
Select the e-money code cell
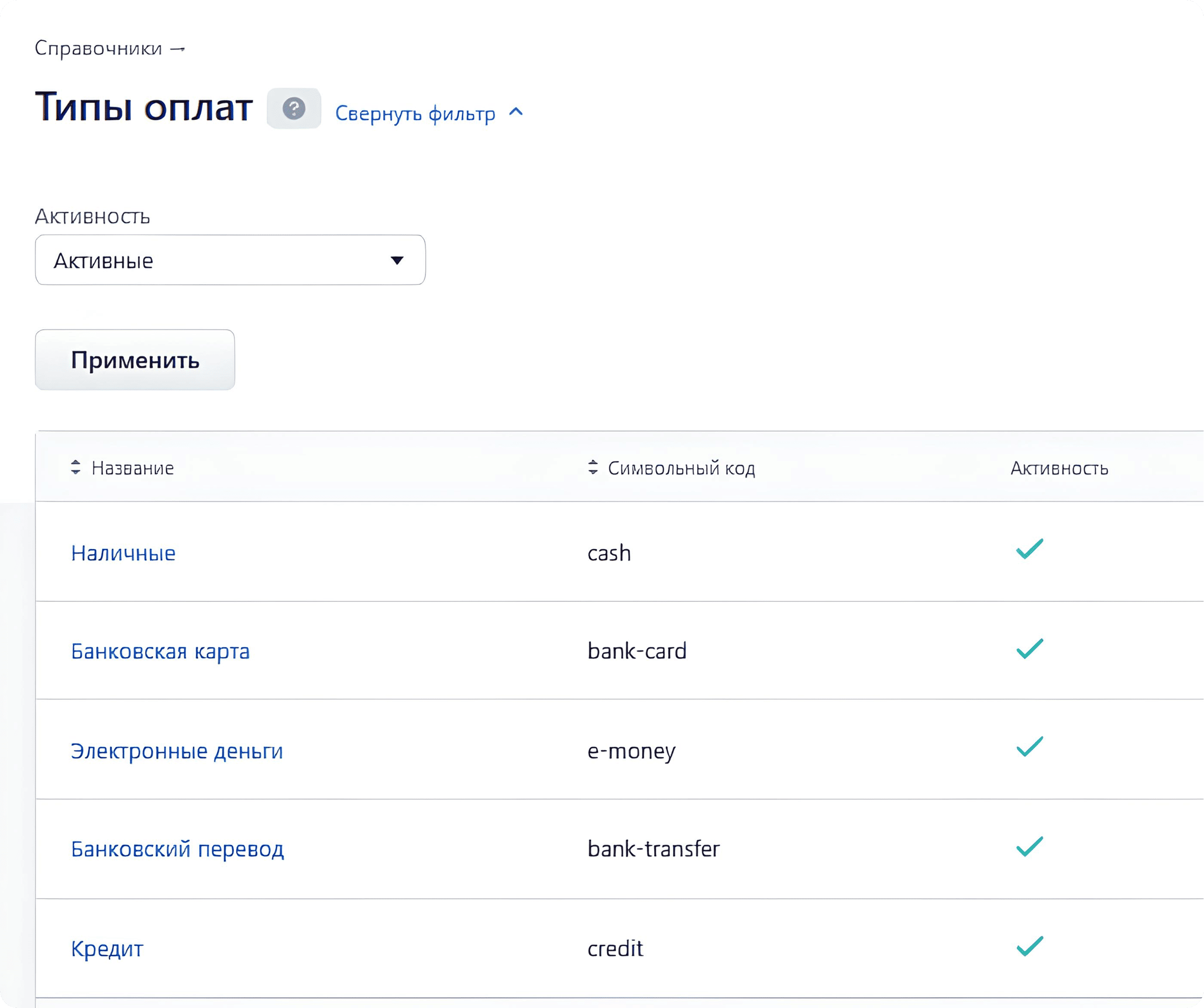631,751
